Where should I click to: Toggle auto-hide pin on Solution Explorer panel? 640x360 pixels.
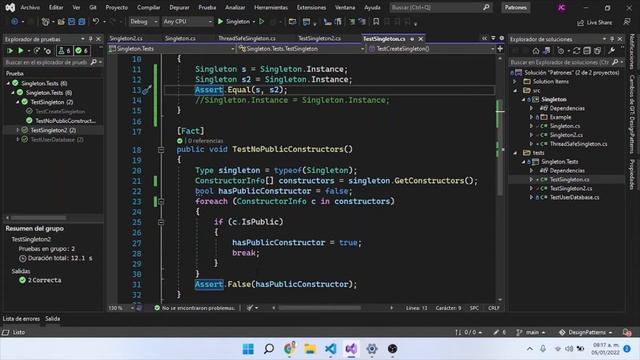[x=612, y=39]
